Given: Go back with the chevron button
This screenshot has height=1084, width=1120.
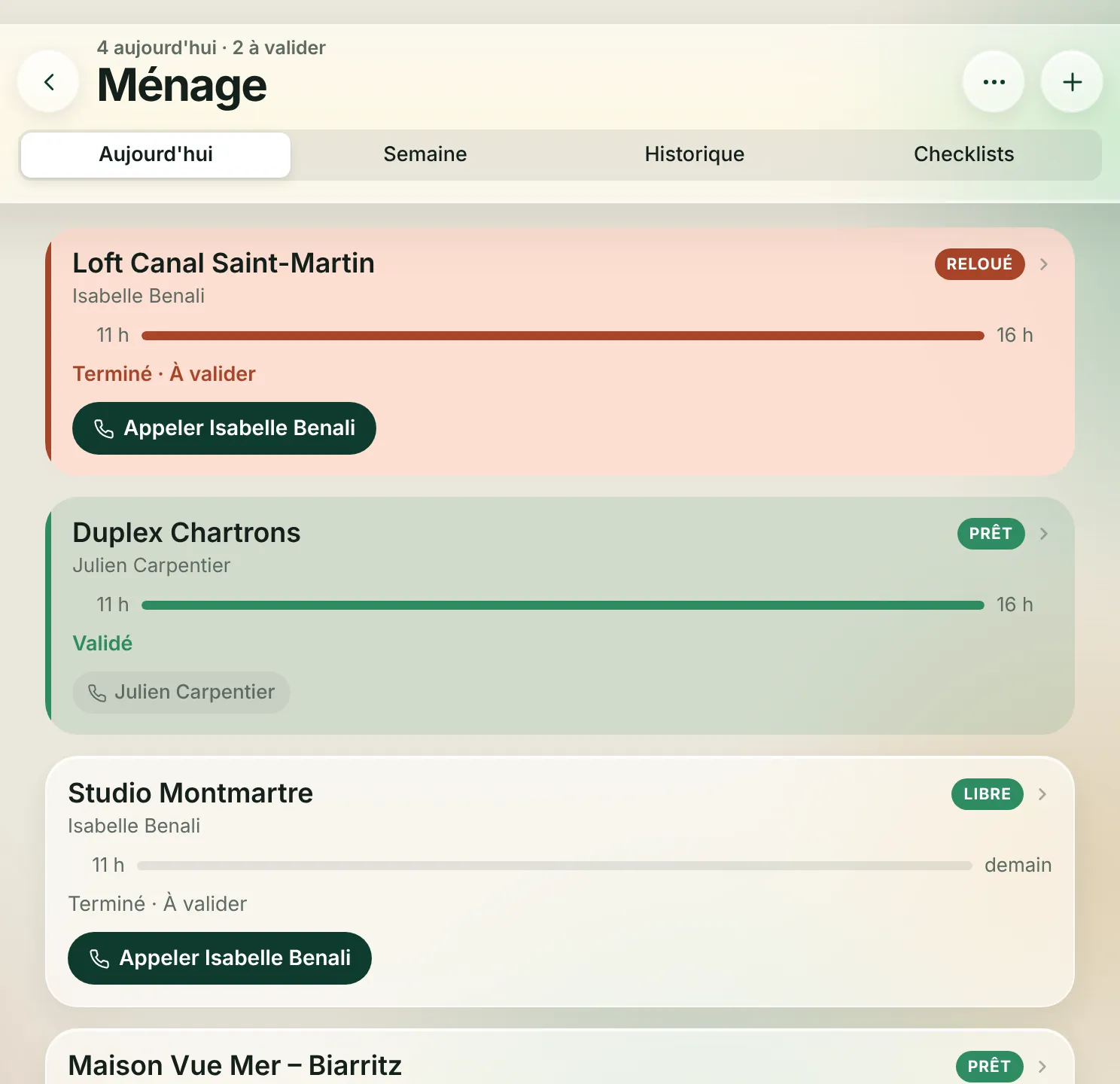Looking at the screenshot, I should (49, 82).
